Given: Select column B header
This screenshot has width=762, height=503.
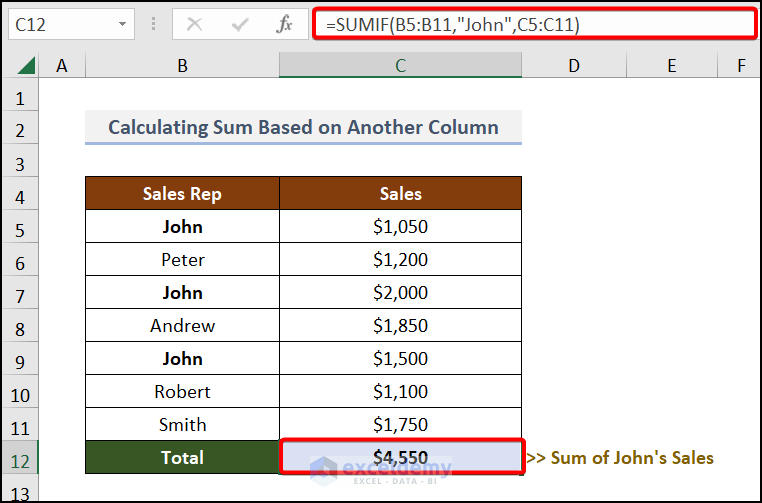Looking at the screenshot, I should click(x=182, y=66).
